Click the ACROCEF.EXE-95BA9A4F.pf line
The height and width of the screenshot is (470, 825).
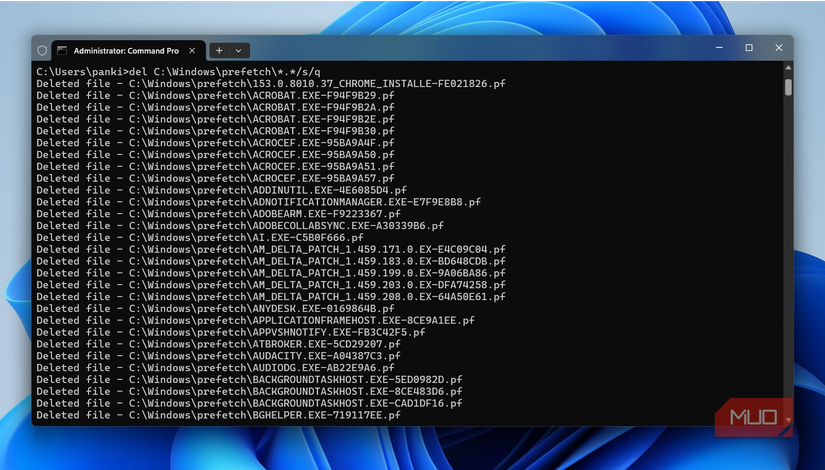point(215,143)
